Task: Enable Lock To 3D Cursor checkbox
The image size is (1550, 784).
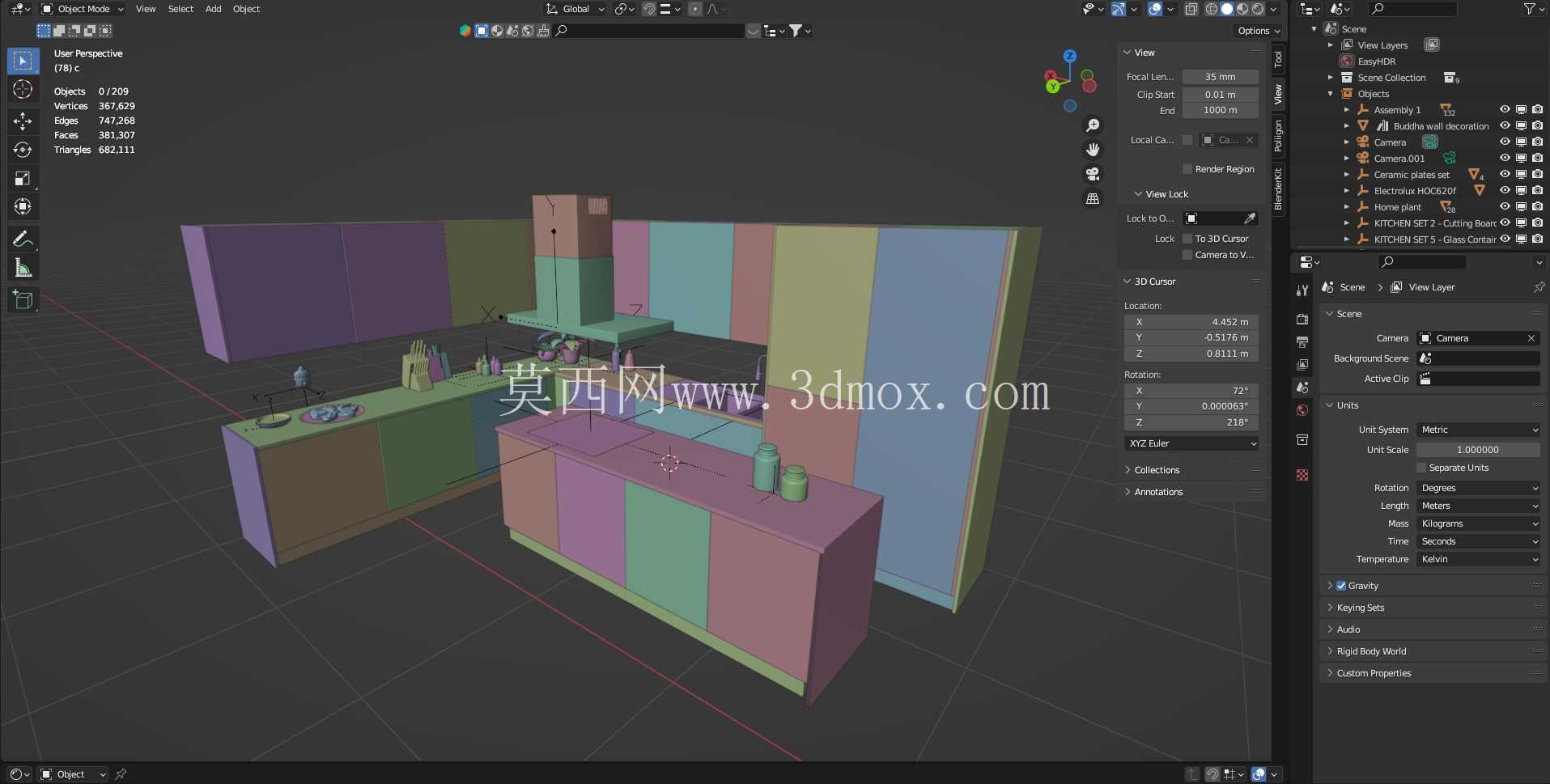Action: click(1187, 239)
